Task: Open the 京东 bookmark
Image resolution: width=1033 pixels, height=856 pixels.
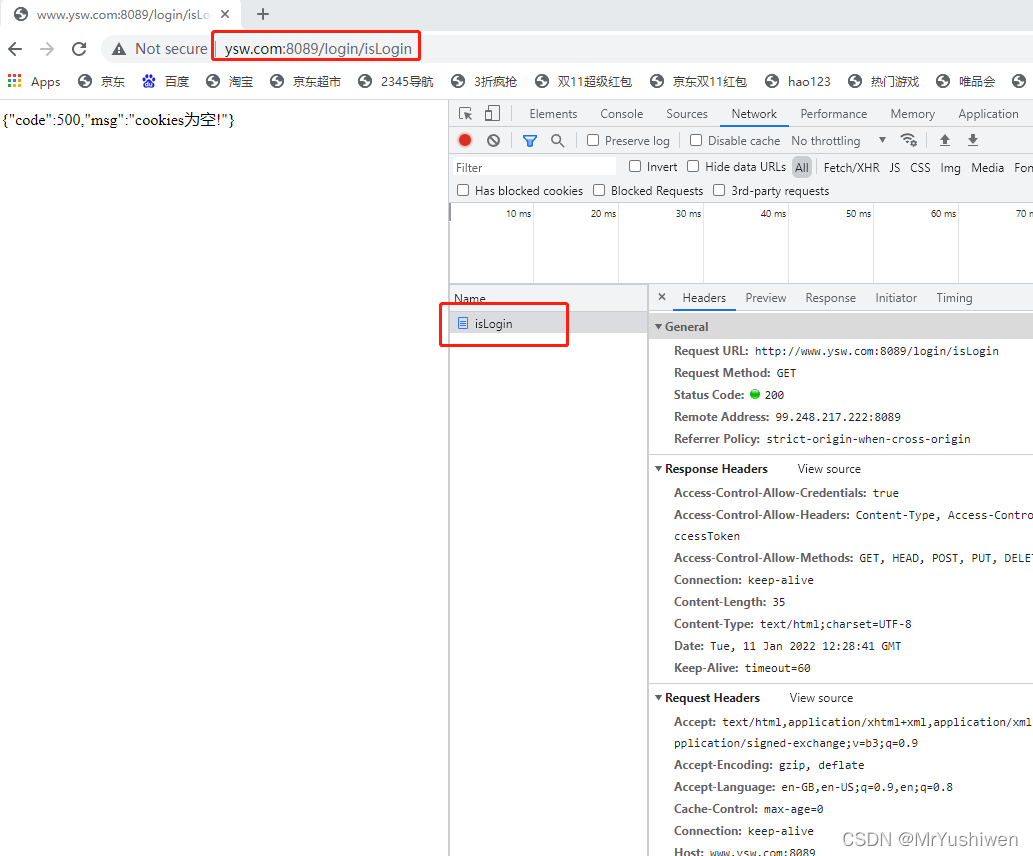Action: [101, 82]
